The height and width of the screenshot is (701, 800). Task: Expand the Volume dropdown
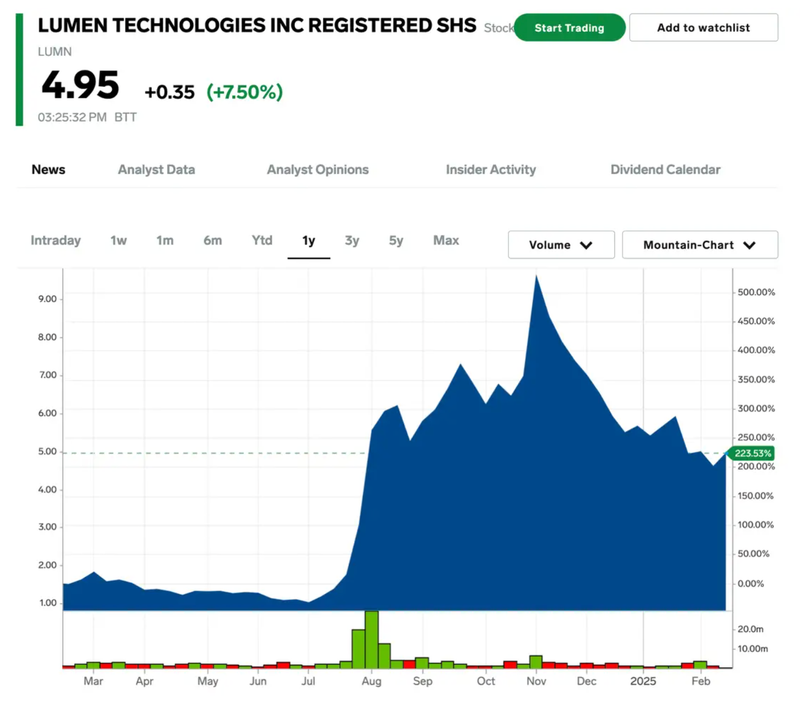[560, 245]
